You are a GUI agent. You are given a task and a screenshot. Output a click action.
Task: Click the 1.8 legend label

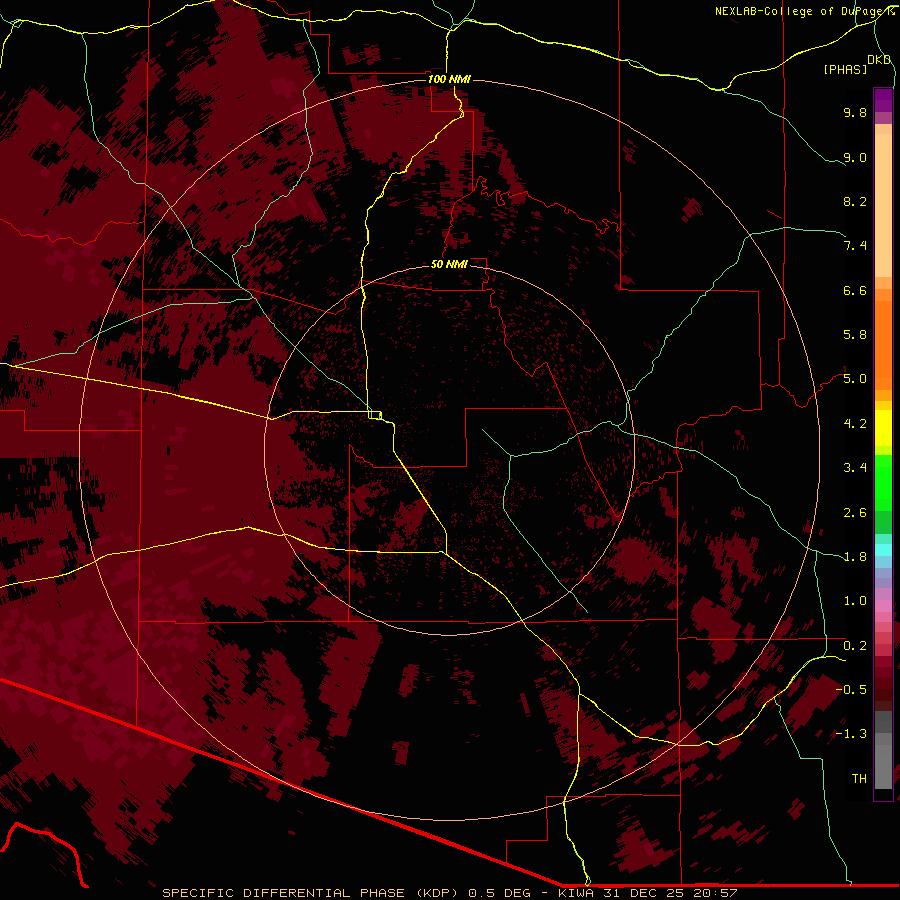[x=855, y=557]
